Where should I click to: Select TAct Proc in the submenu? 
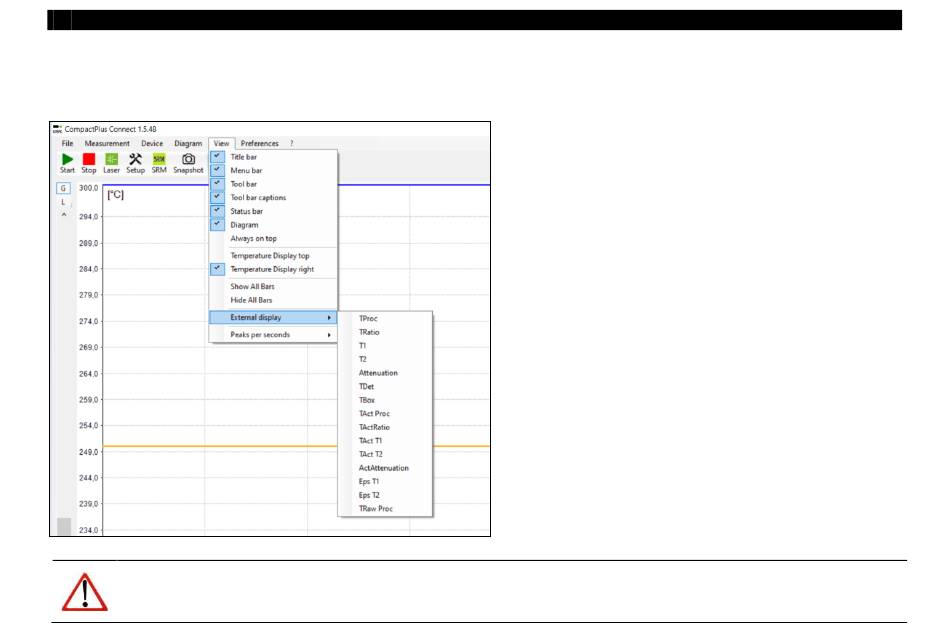385,414
